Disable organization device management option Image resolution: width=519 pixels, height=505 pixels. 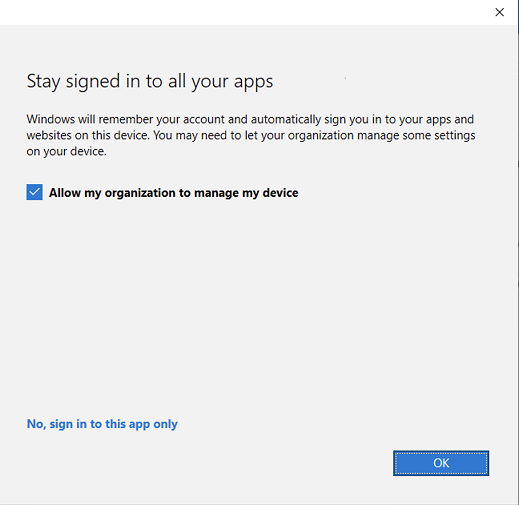pos(34,192)
